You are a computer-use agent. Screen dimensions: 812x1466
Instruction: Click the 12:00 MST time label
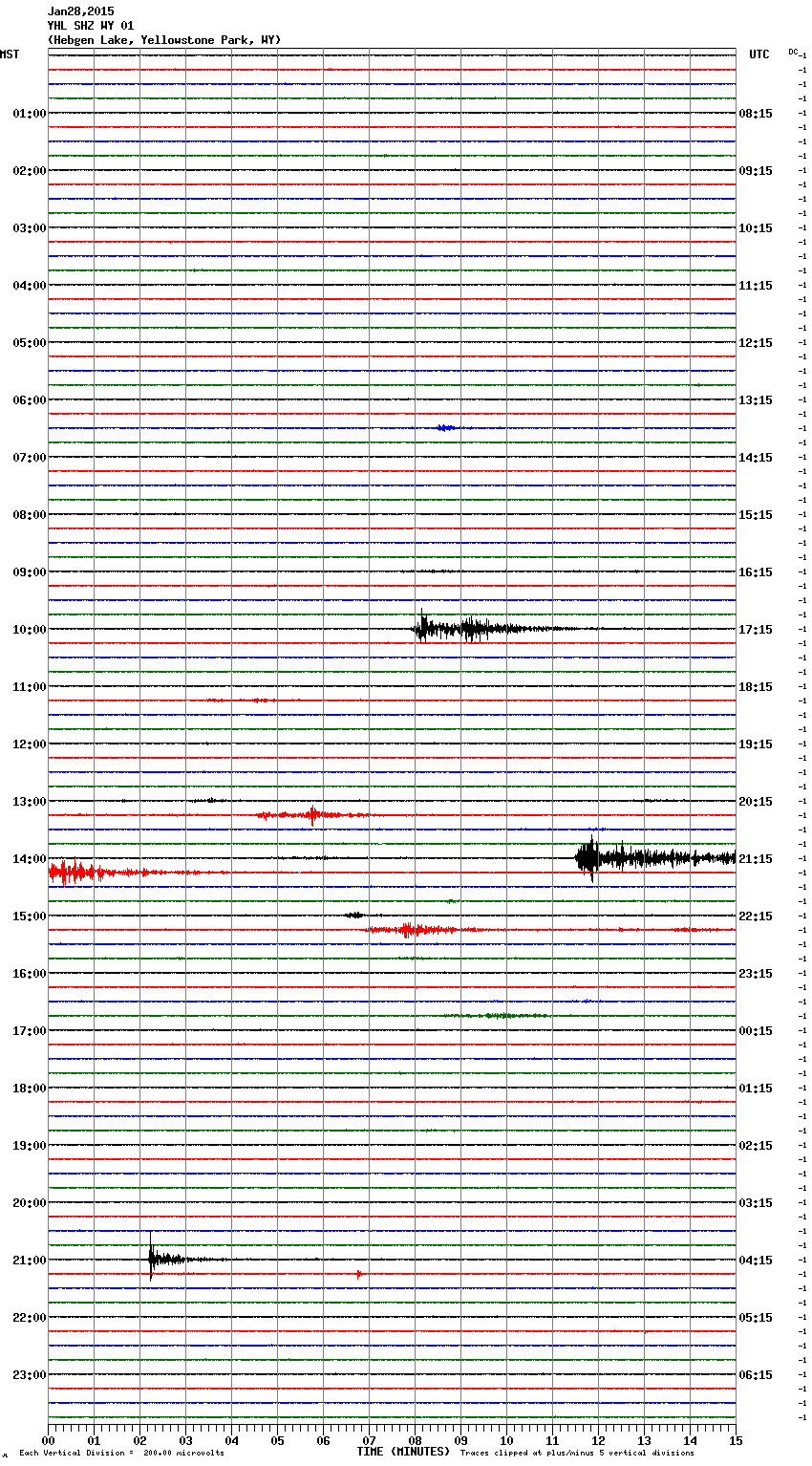pyautogui.click(x=29, y=744)
